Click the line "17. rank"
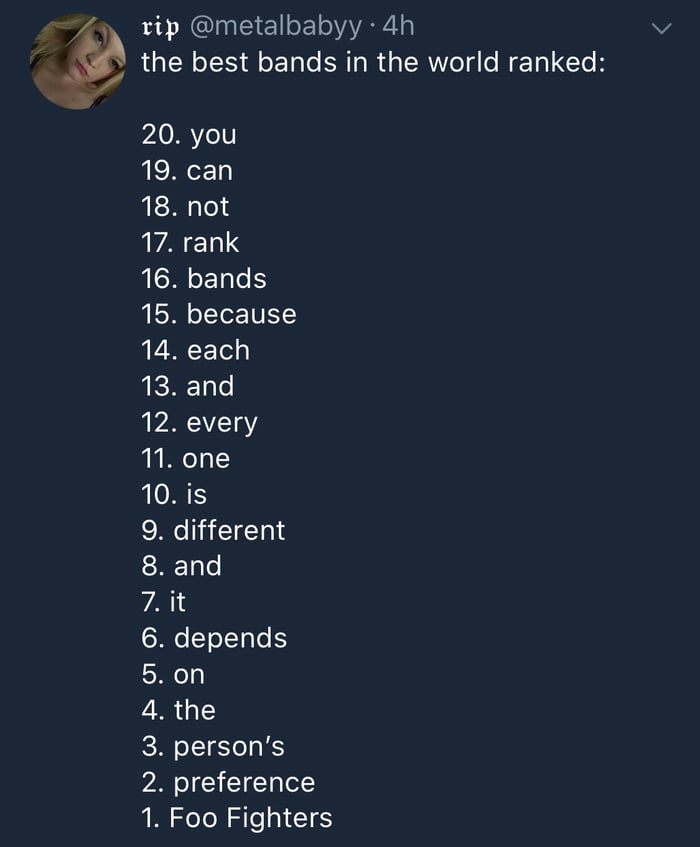 point(190,242)
